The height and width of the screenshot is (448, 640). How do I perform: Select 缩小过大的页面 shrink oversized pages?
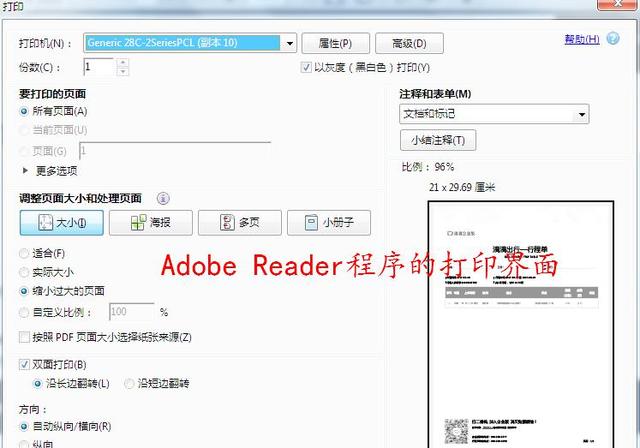[24, 291]
